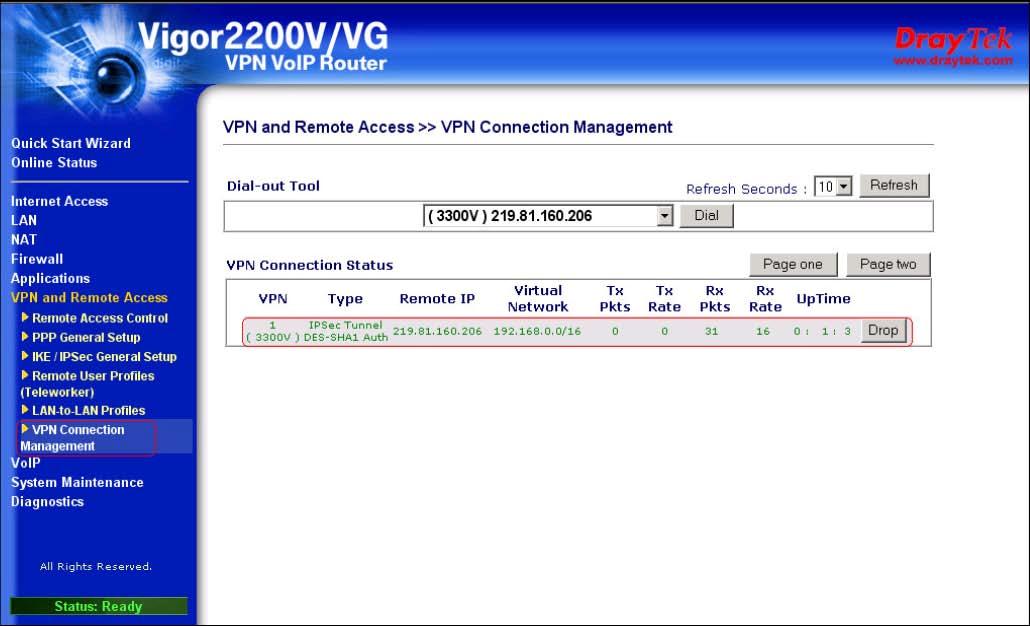Open Quick Start Wizard in sidebar

(70, 143)
